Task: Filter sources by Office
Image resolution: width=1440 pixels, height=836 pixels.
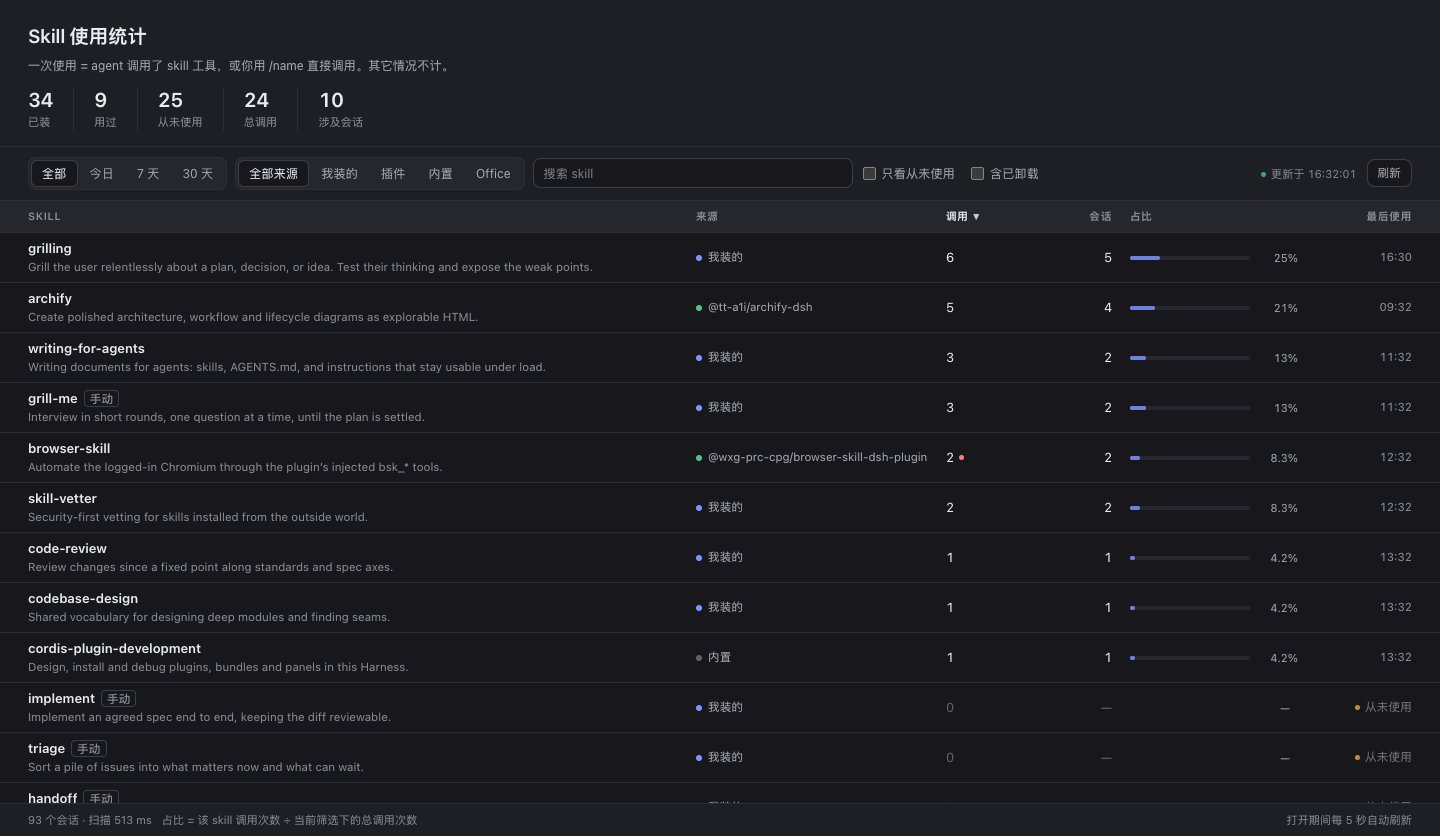Action: click(493, 173)
